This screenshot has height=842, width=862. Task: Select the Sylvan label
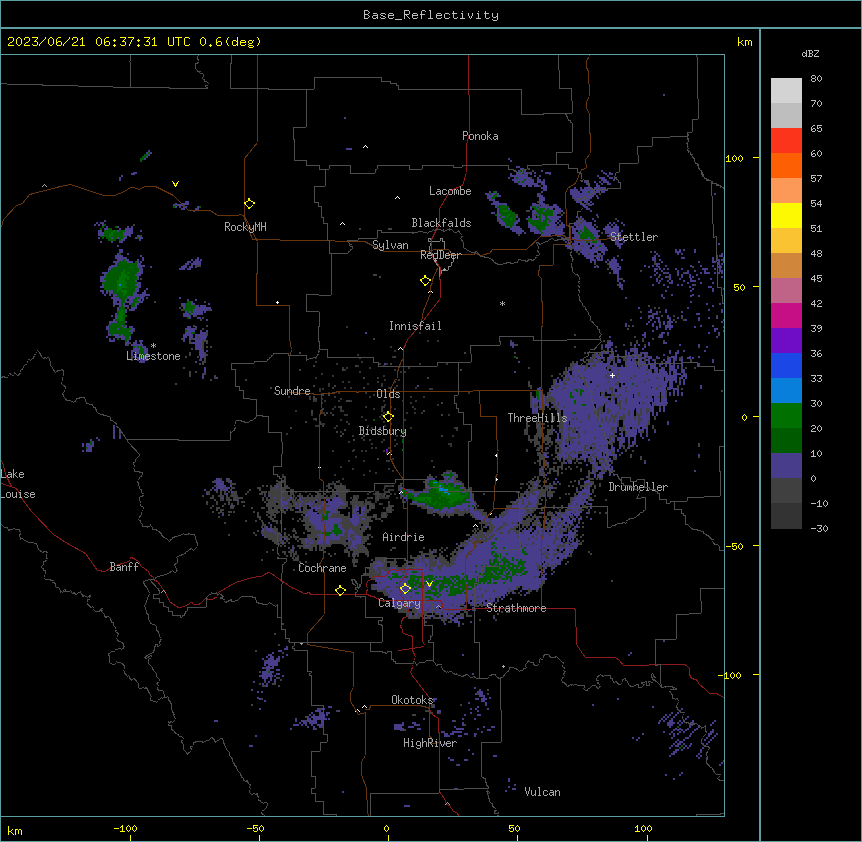[390, 245]
